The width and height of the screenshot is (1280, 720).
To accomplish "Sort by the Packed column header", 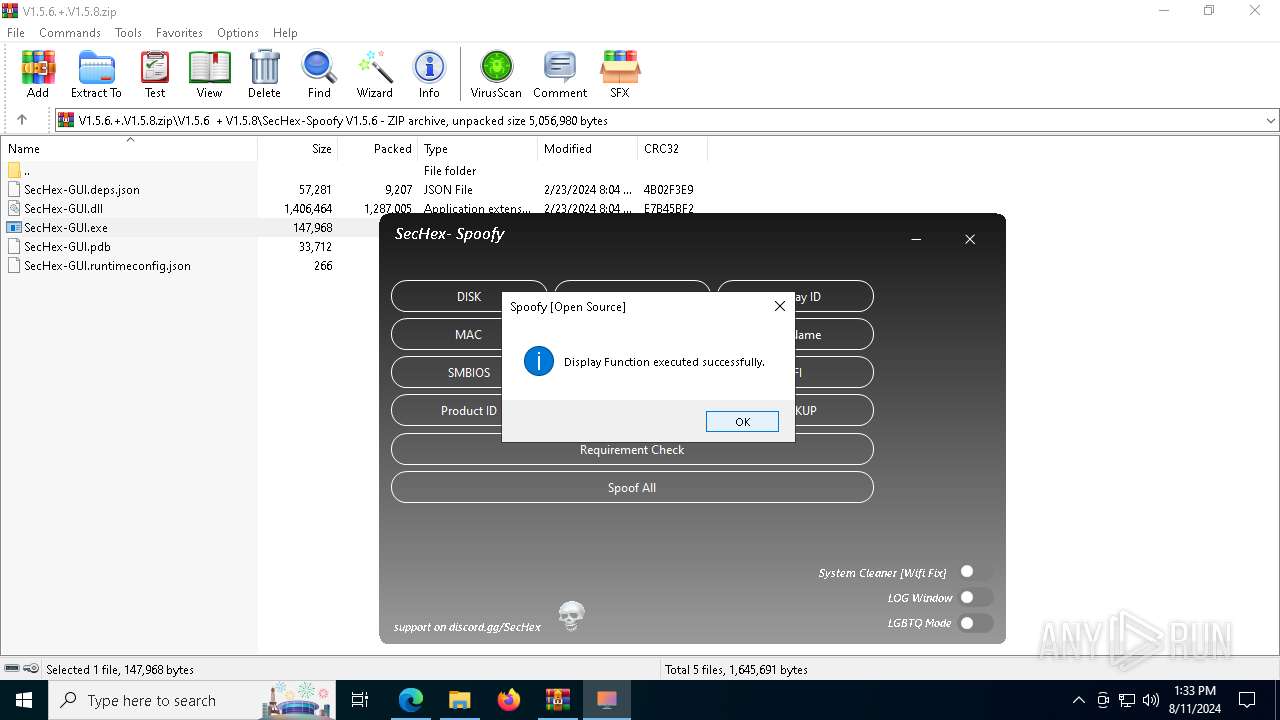I will (x=378, y=148).
